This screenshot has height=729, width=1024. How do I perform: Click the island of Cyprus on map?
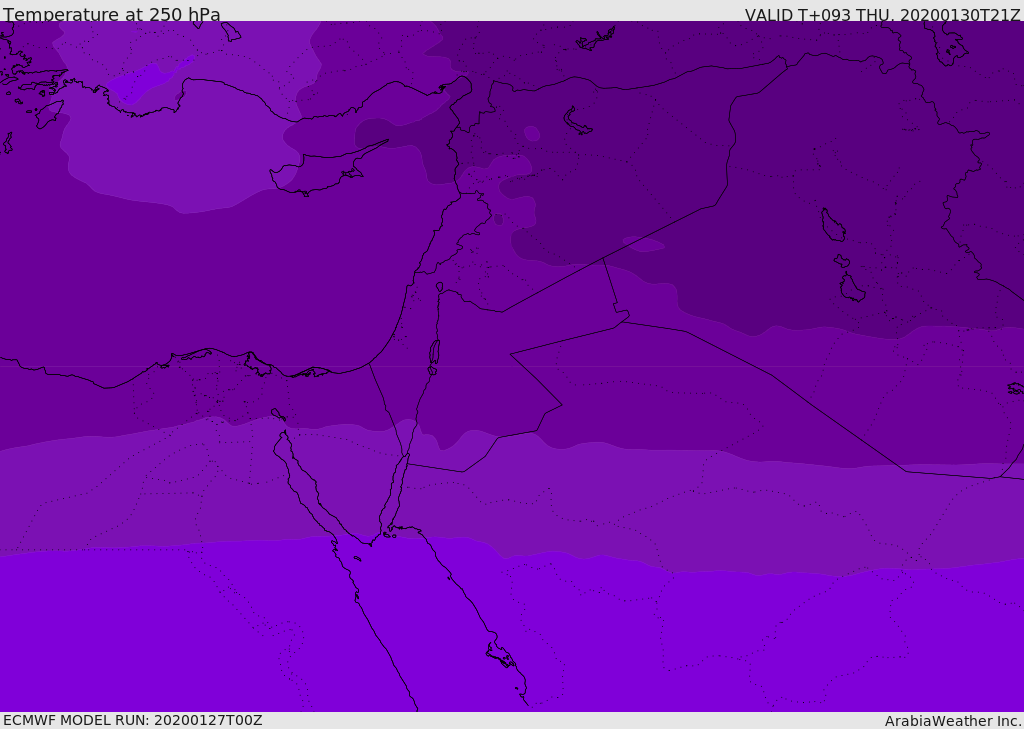click(x=320, y=171)
